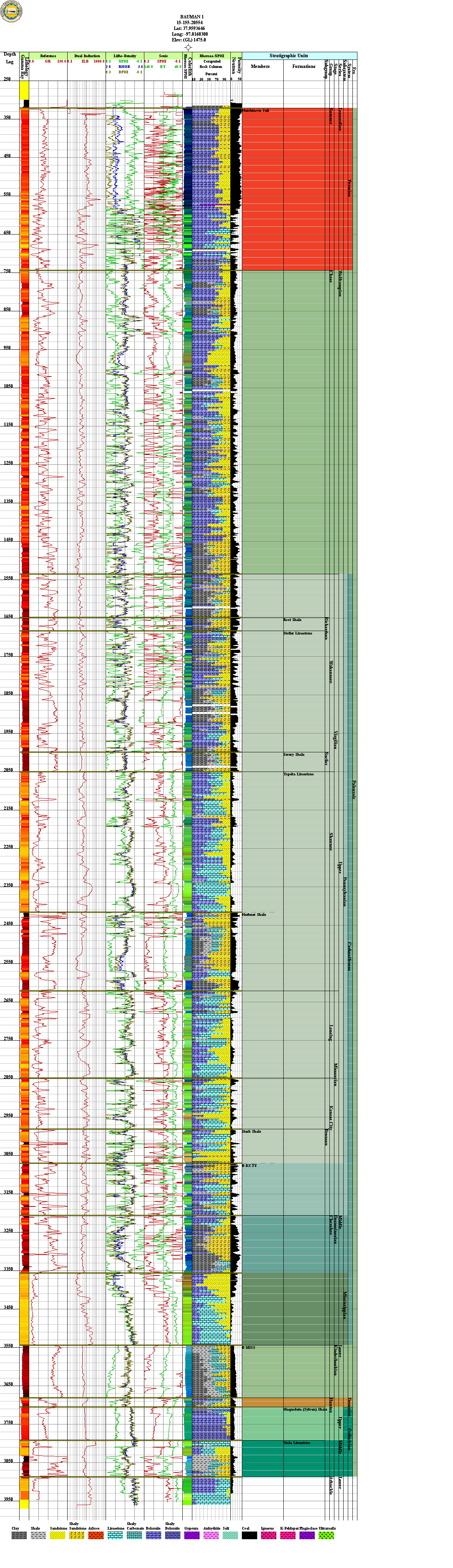Click the Heebner Shale member label
The height and width of the screenshot is (1568, 453).
click(254, 914)
